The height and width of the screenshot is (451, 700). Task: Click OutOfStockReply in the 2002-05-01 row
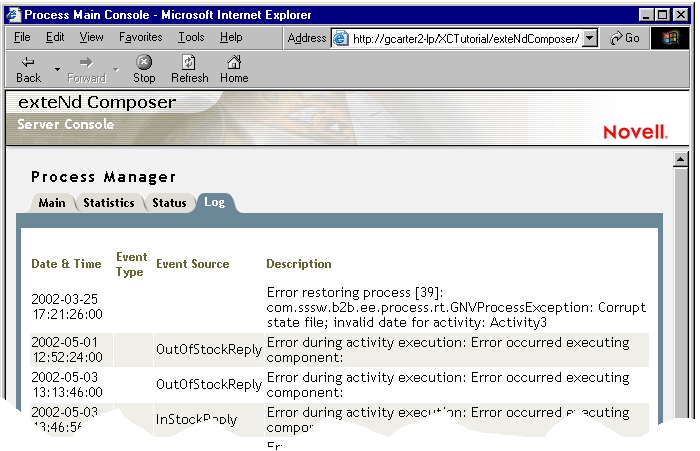208,350
